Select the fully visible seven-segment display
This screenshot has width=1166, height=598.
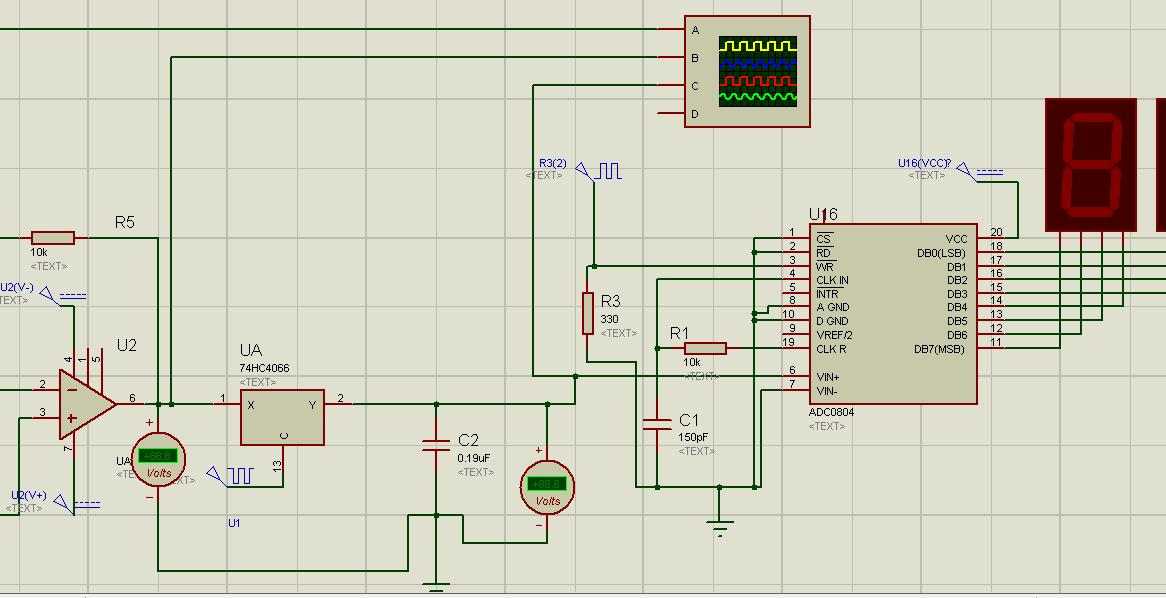(1091, 164)
